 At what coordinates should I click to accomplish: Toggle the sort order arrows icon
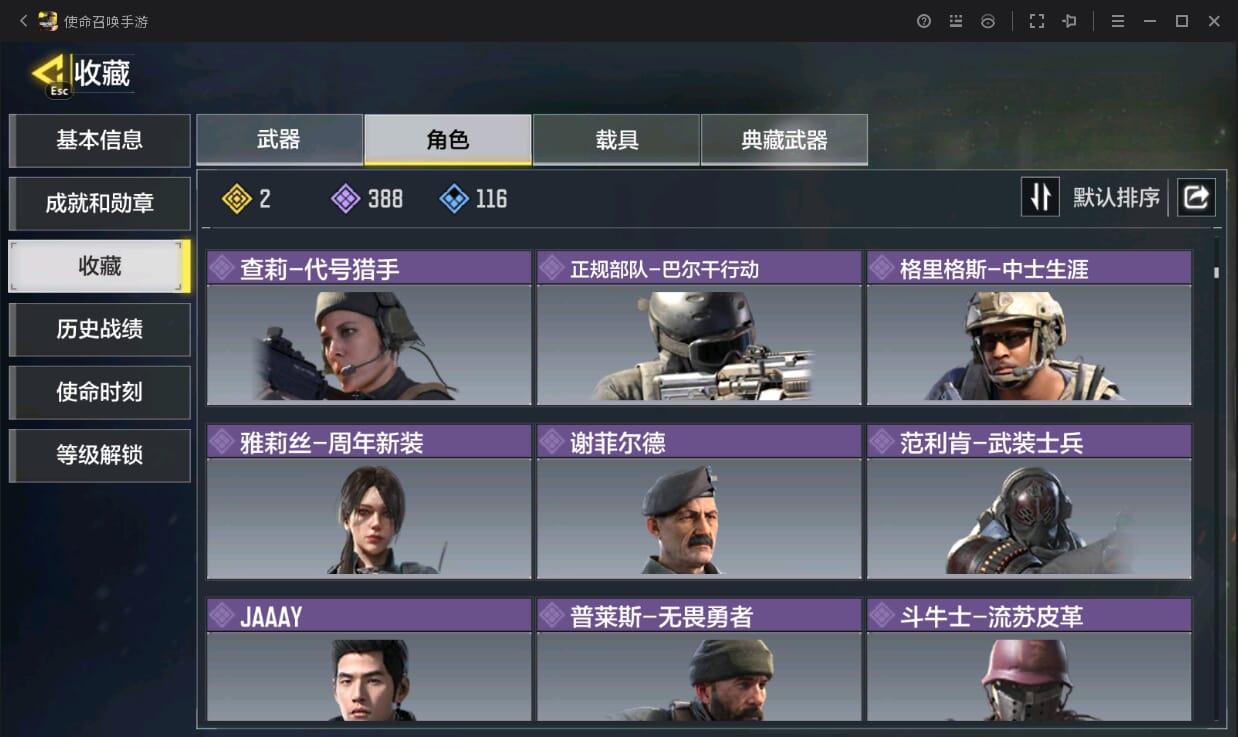pyautogui.click(x=1040, y=197)
